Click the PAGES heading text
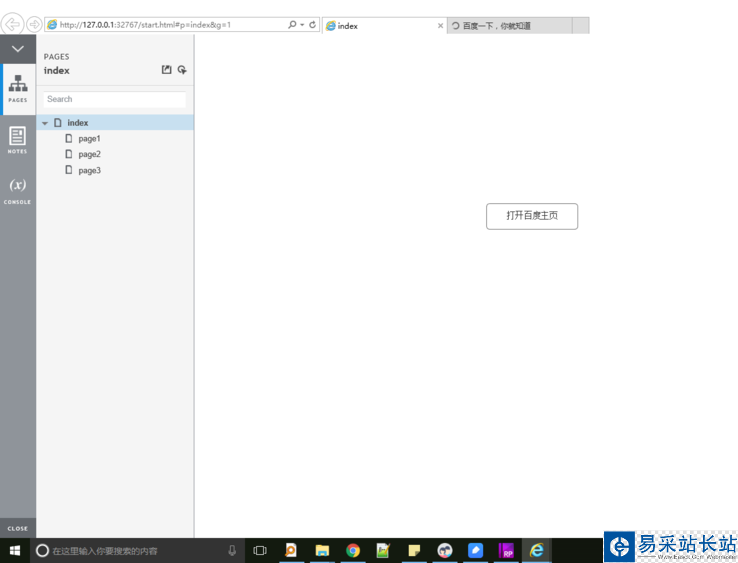738x563 pixels. [x=56, y=57]
